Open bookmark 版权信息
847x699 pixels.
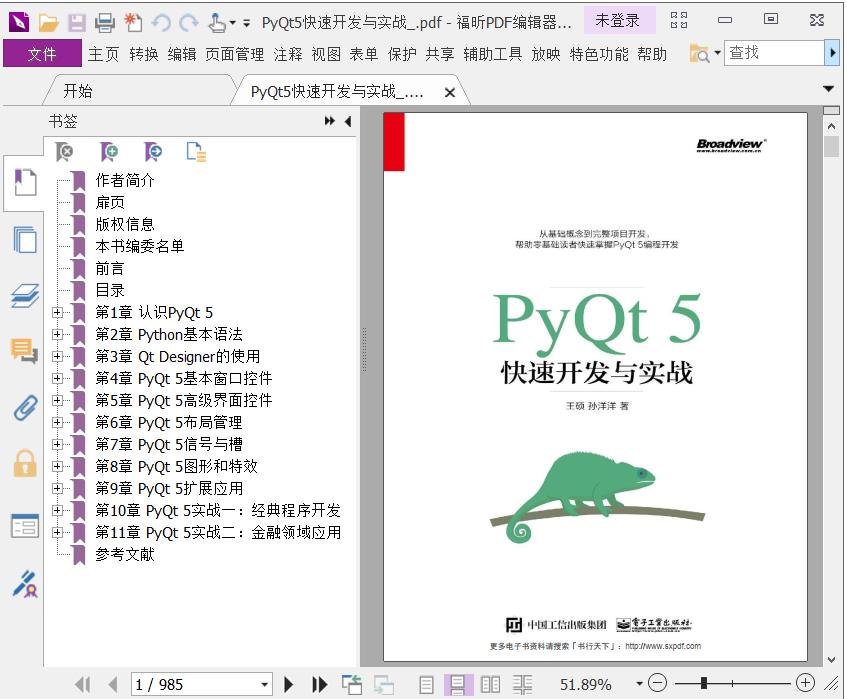point(125,224)
